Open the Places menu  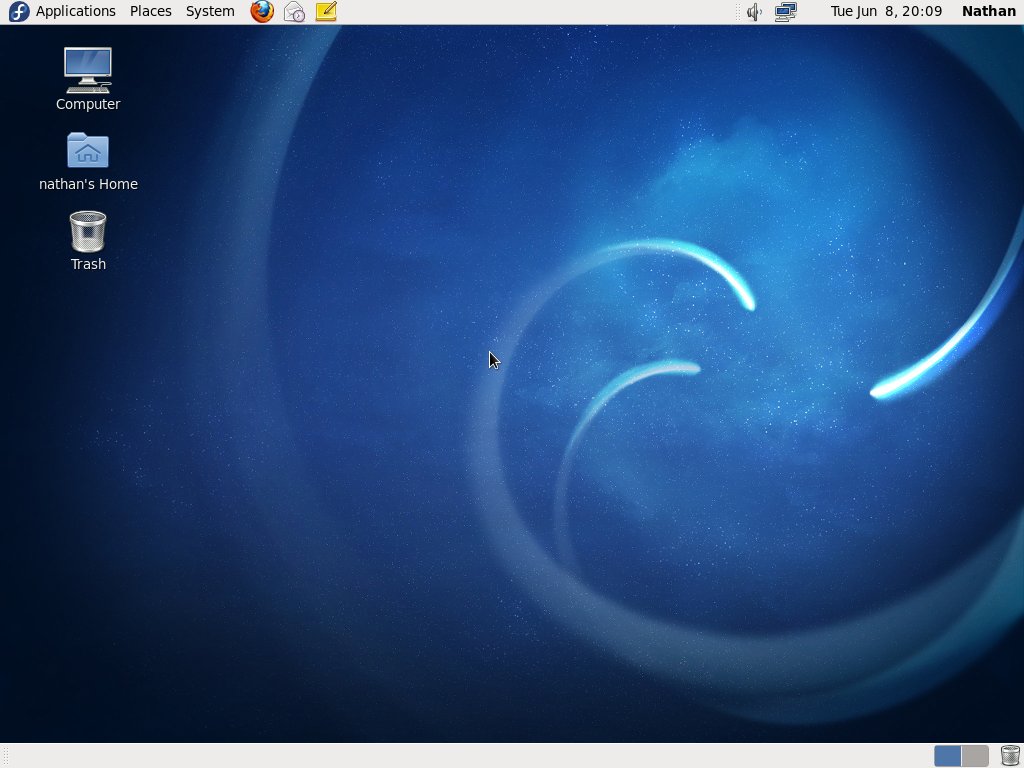pos(151,12)
